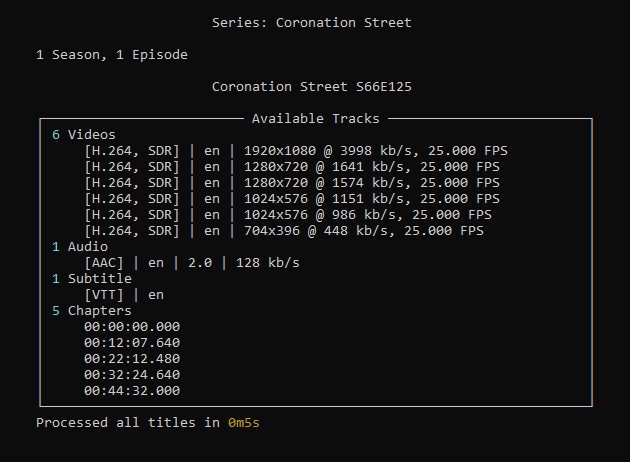The height and width of the screenshot is (462, 630).
Task: Select the 1920x1080 @ 3998 kb/s video track
Action: (x=295, y=151)
